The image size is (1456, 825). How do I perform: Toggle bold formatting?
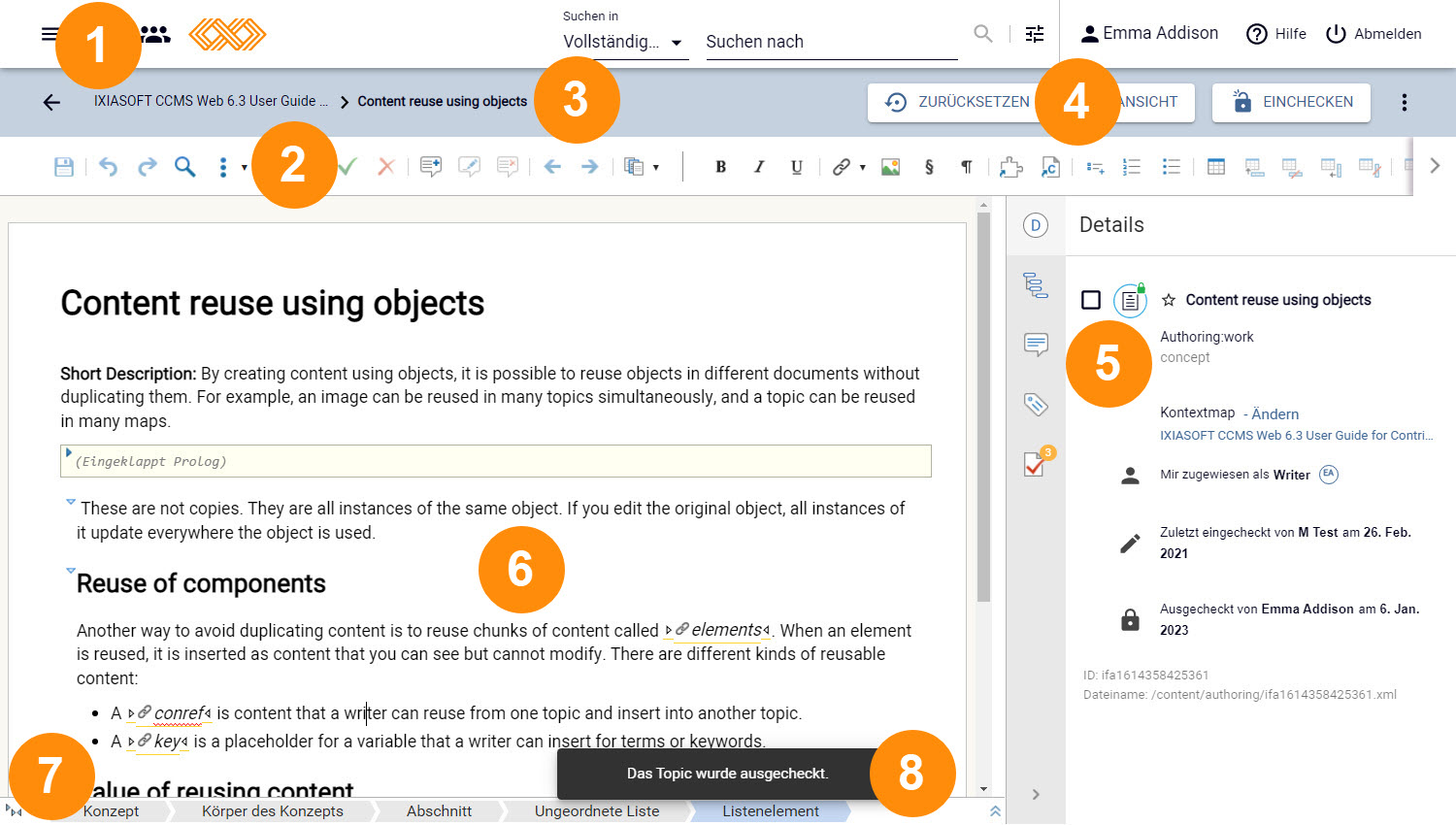[x=720, y=167]
